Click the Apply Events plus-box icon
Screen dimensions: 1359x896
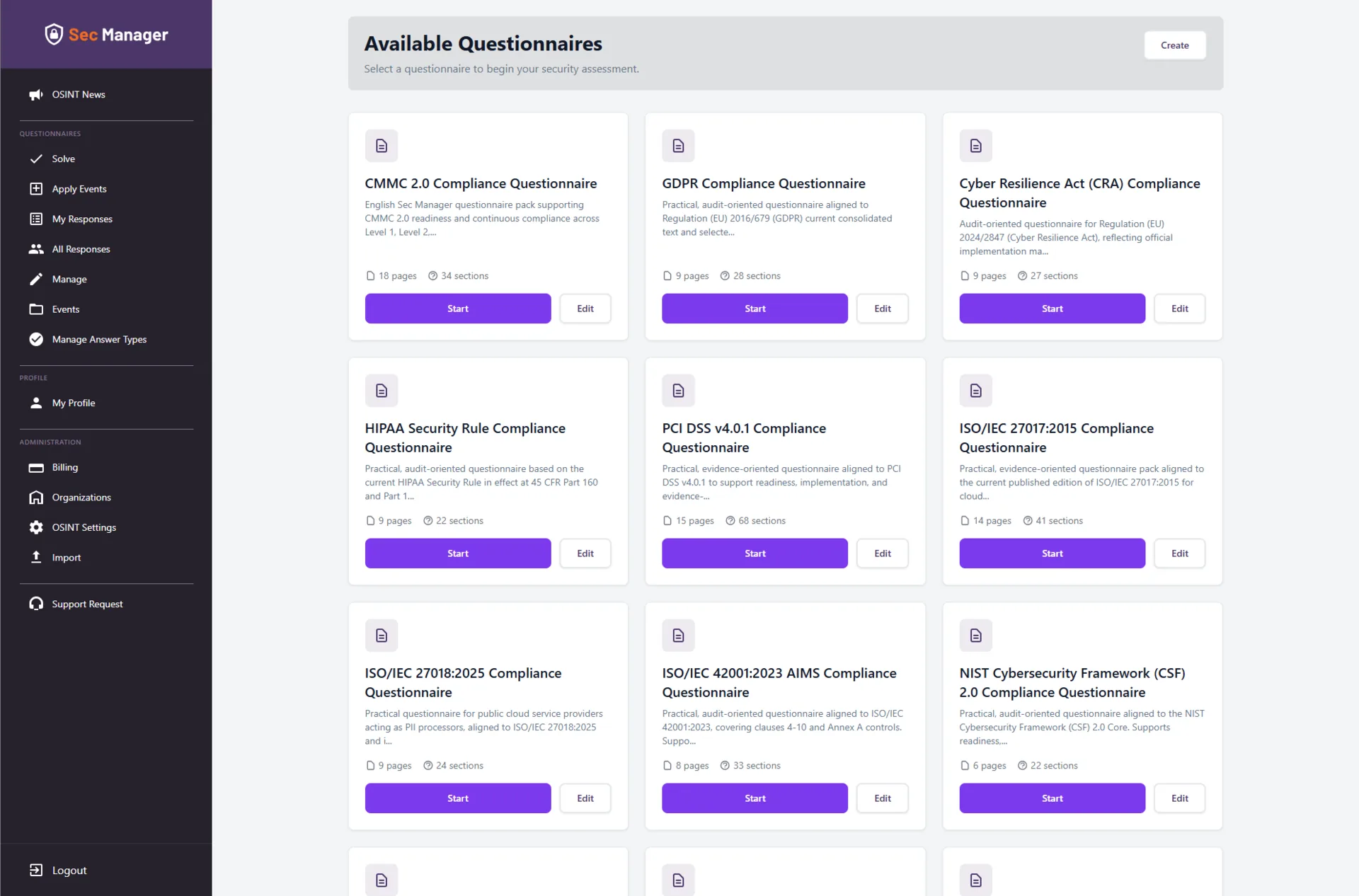click(36, 189)
